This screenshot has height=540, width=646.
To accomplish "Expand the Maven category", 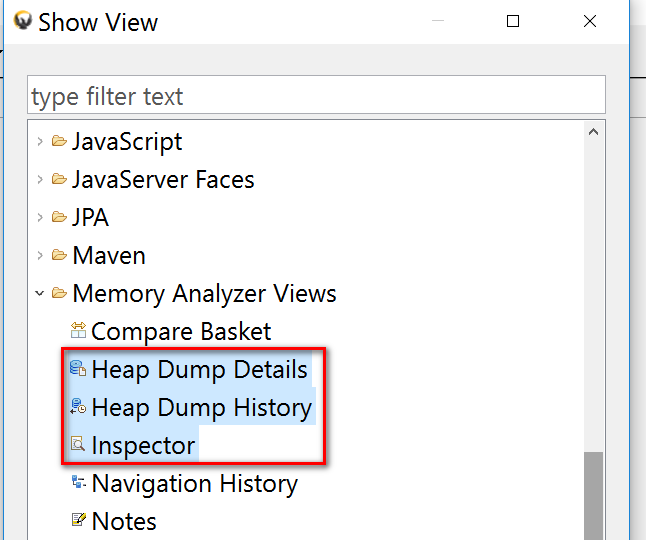I will tap(40, 255).
